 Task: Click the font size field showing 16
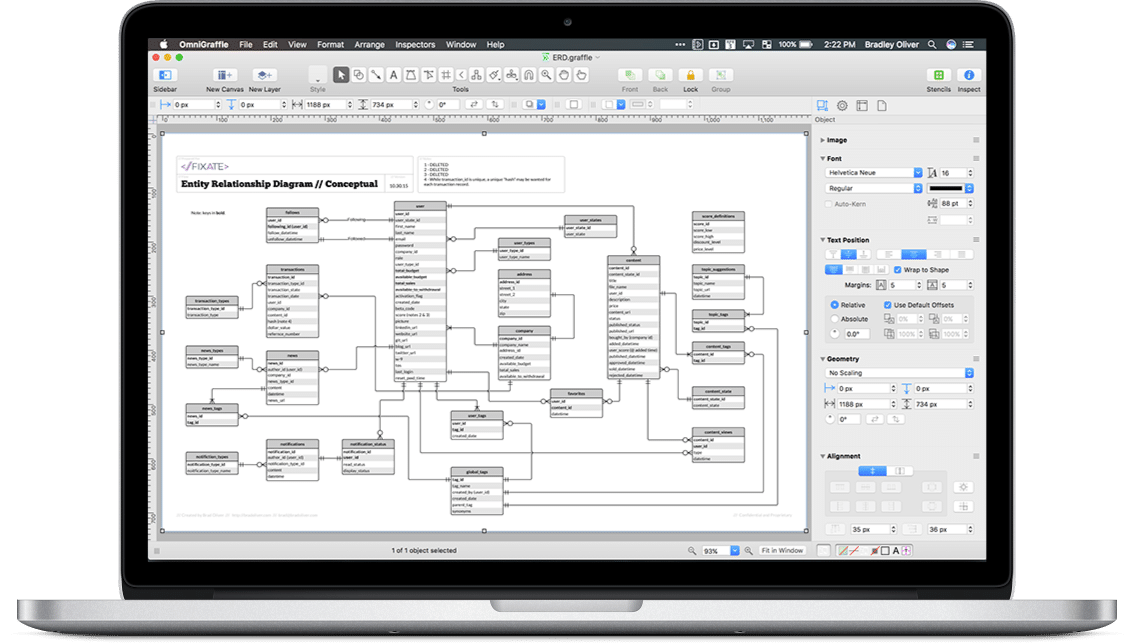point(953,173)
